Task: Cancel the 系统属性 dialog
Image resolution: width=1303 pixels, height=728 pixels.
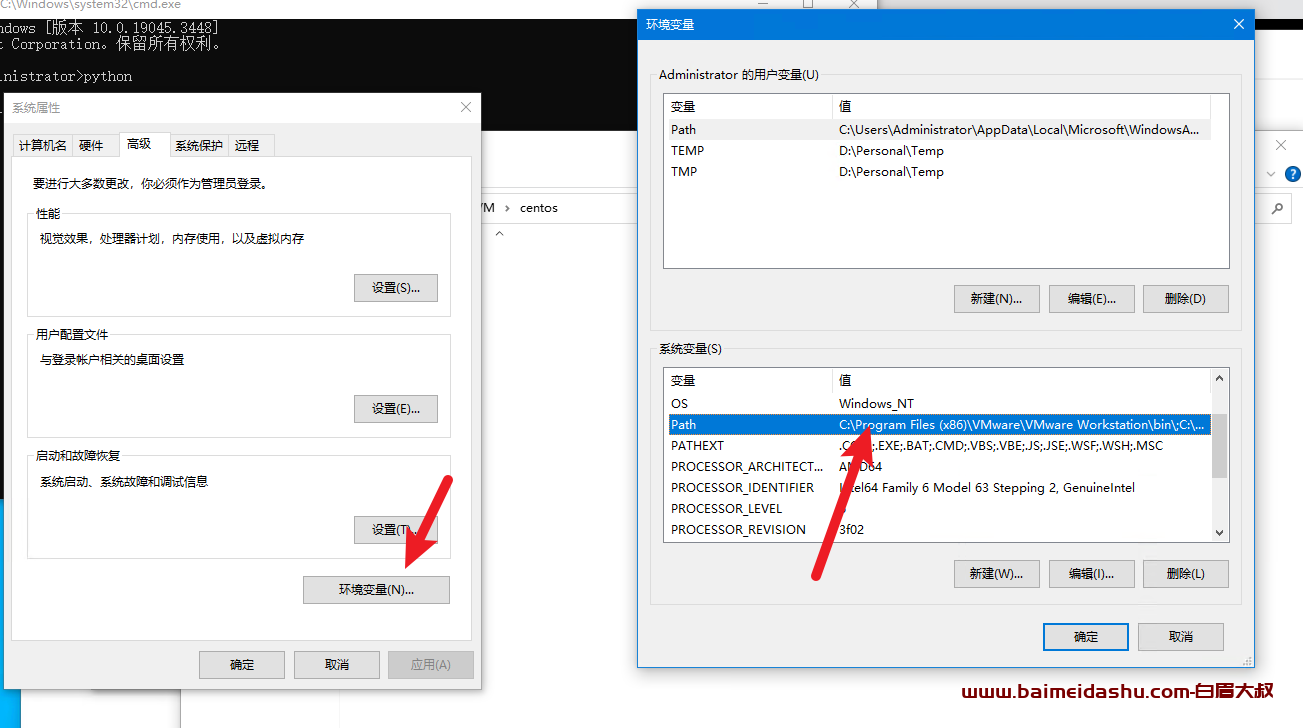Action: coord(337,665)
